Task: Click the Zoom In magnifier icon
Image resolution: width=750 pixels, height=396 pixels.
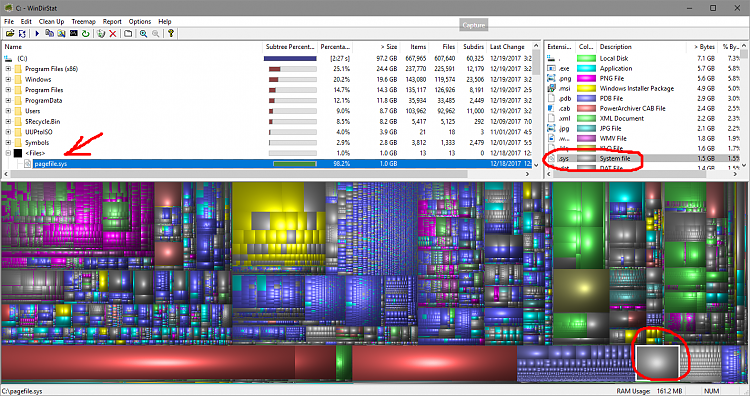Action: (x=143, y=33)
